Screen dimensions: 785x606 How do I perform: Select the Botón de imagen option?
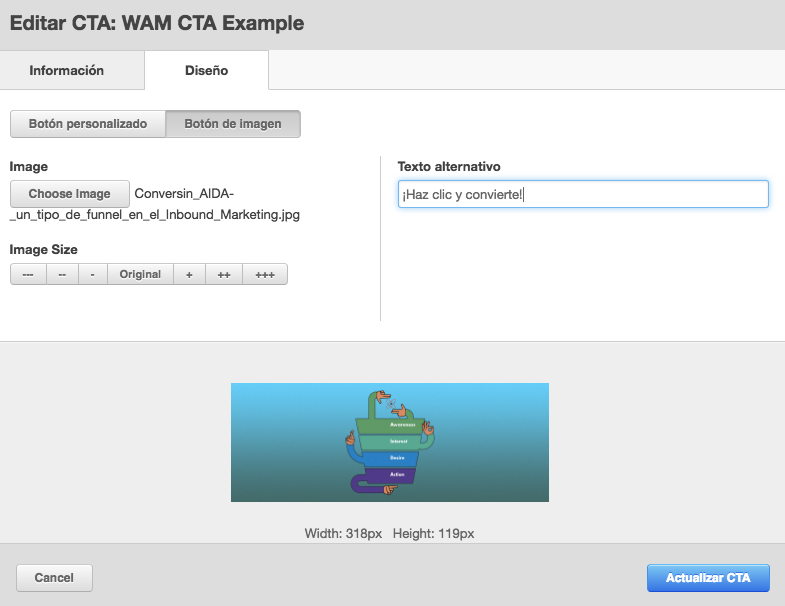coord(232,124)
